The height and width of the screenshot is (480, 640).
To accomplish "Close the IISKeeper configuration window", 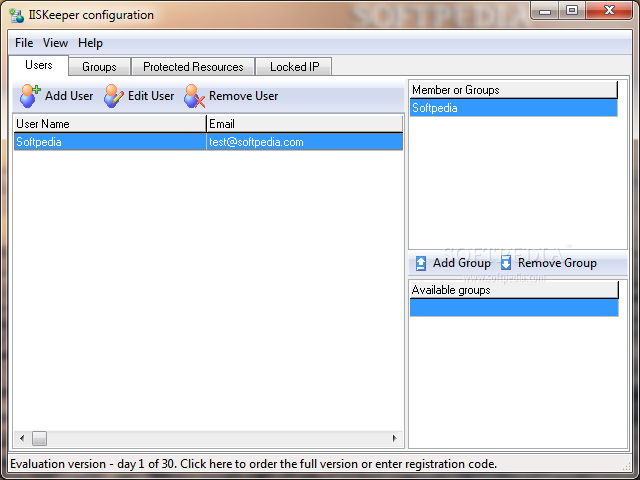I will pyautogui.click(x=609, y=11).
